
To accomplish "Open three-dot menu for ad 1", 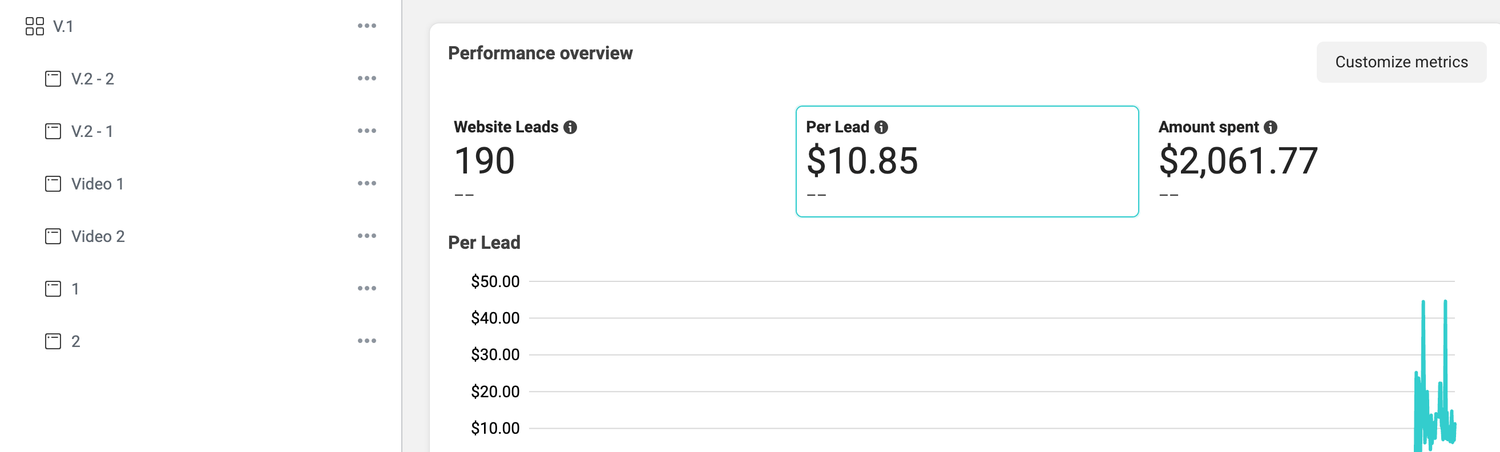I will click(x=367, y=288).
